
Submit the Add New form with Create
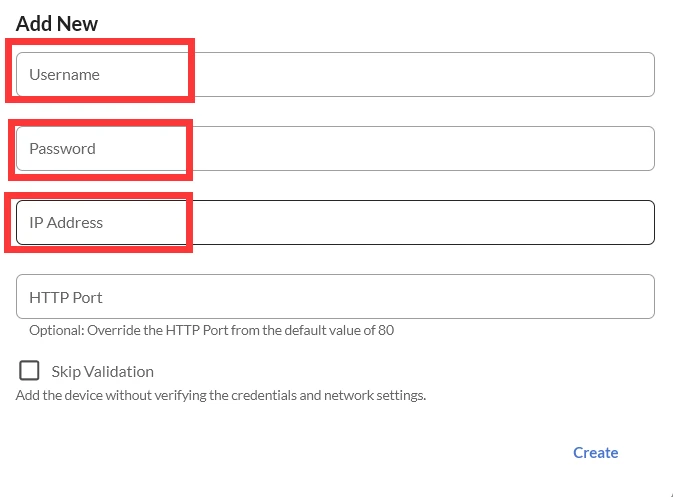coord(595,453)
